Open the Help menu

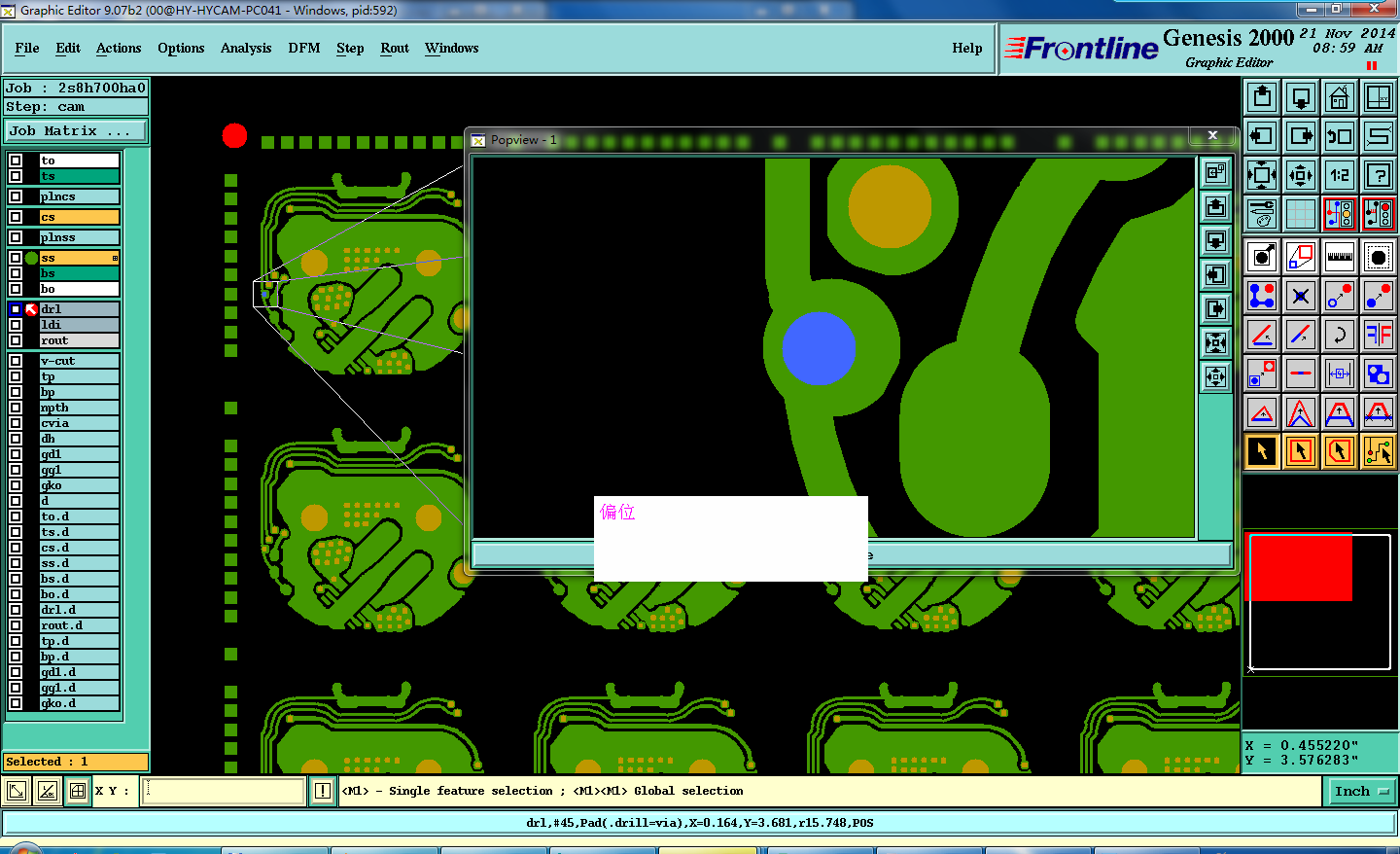[x=967, y=48]
